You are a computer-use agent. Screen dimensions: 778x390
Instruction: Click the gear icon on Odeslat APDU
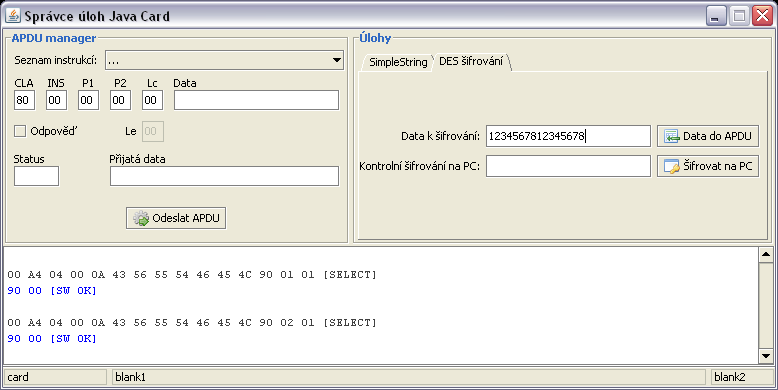(141, 218)
